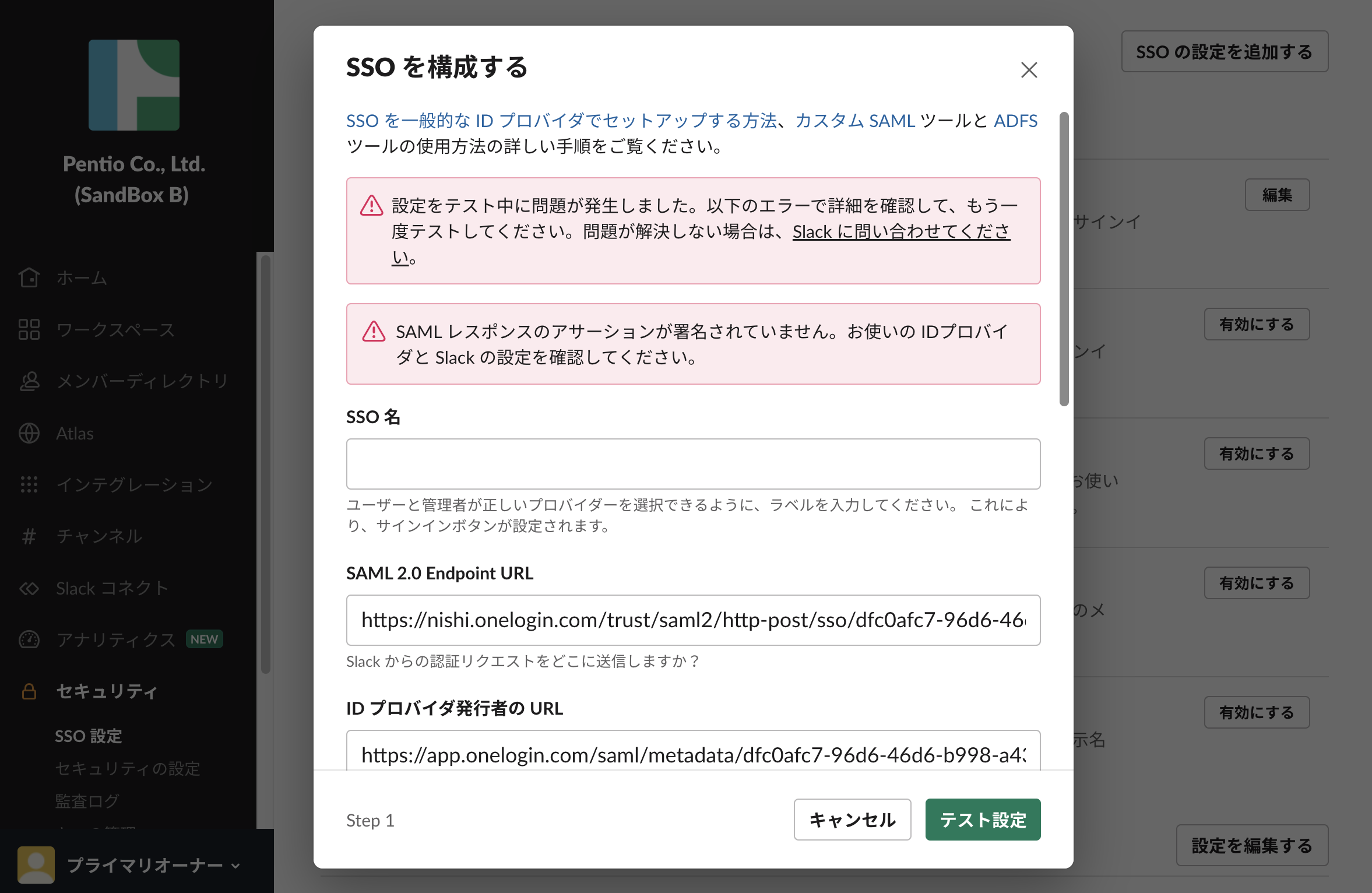
Task: Click 設定を編集する button
Action: (1252, 845)
